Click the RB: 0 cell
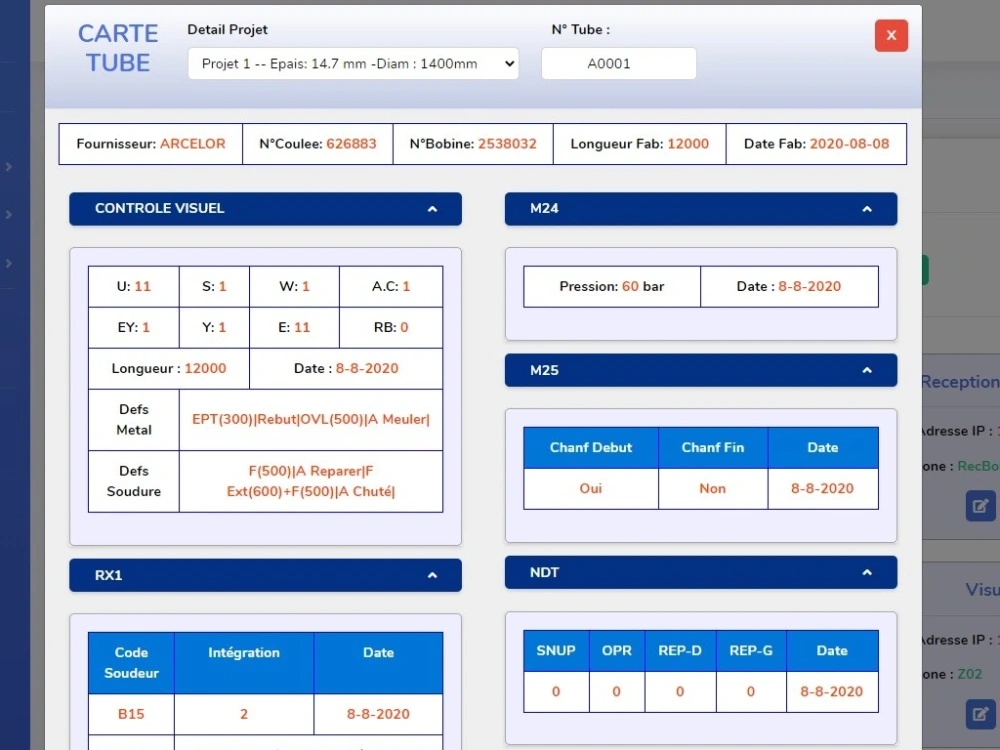Viewport: 1000px width, 750px height. (x=391, y=328)
